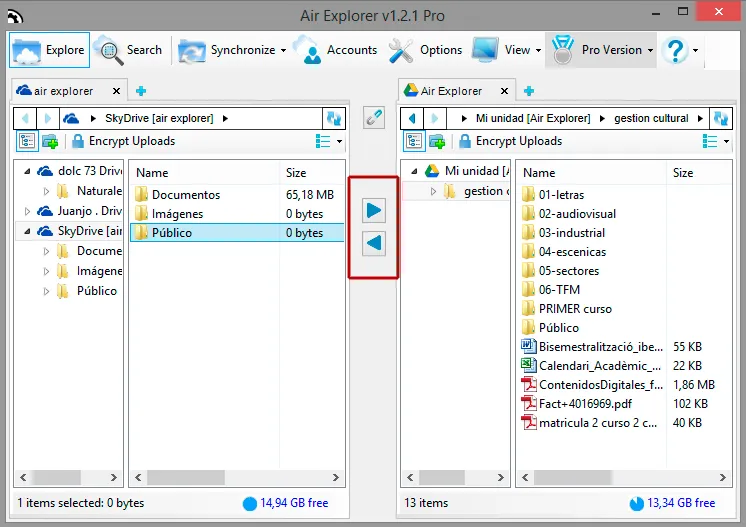Close the right 'Air Explorer' tab
This screenshot has width=746, height=527.
[x=504, y=91]
